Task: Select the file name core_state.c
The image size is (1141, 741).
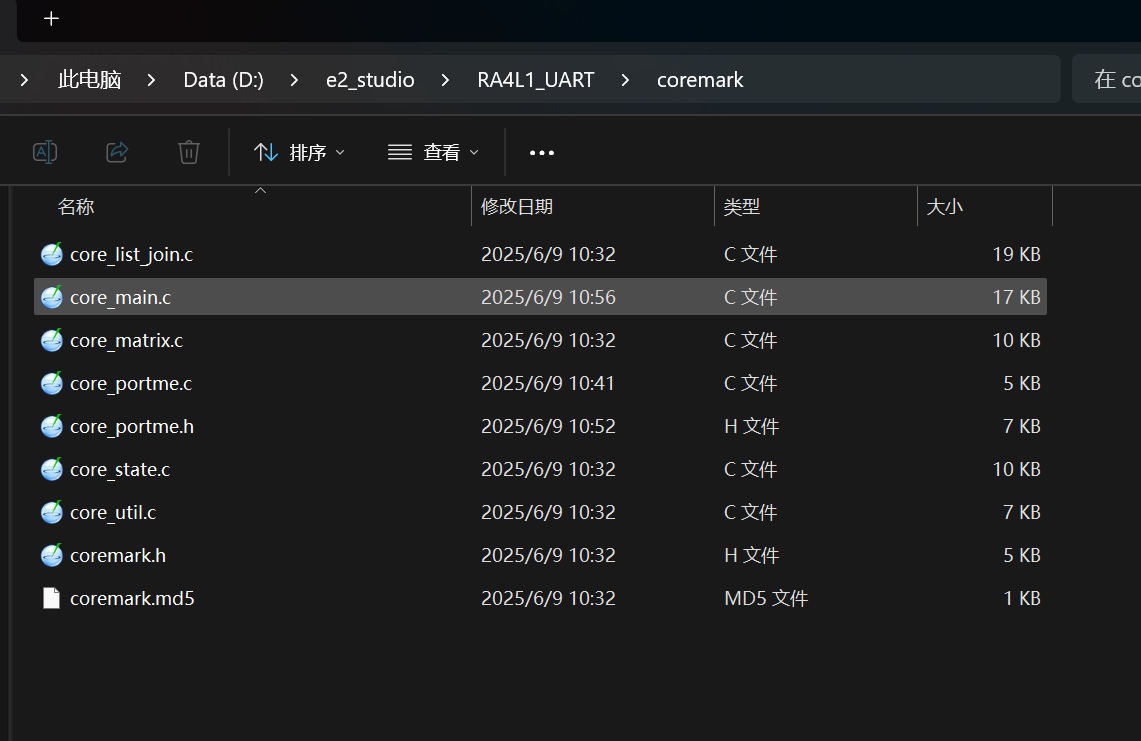Action: coord(120,469)
